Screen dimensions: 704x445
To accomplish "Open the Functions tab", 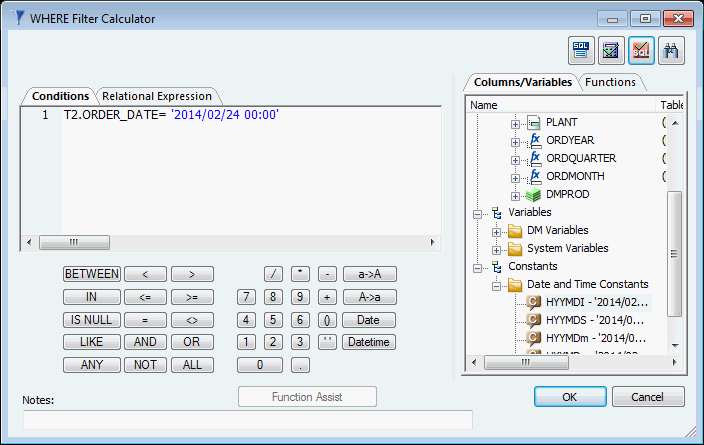I will click(610, 82).
